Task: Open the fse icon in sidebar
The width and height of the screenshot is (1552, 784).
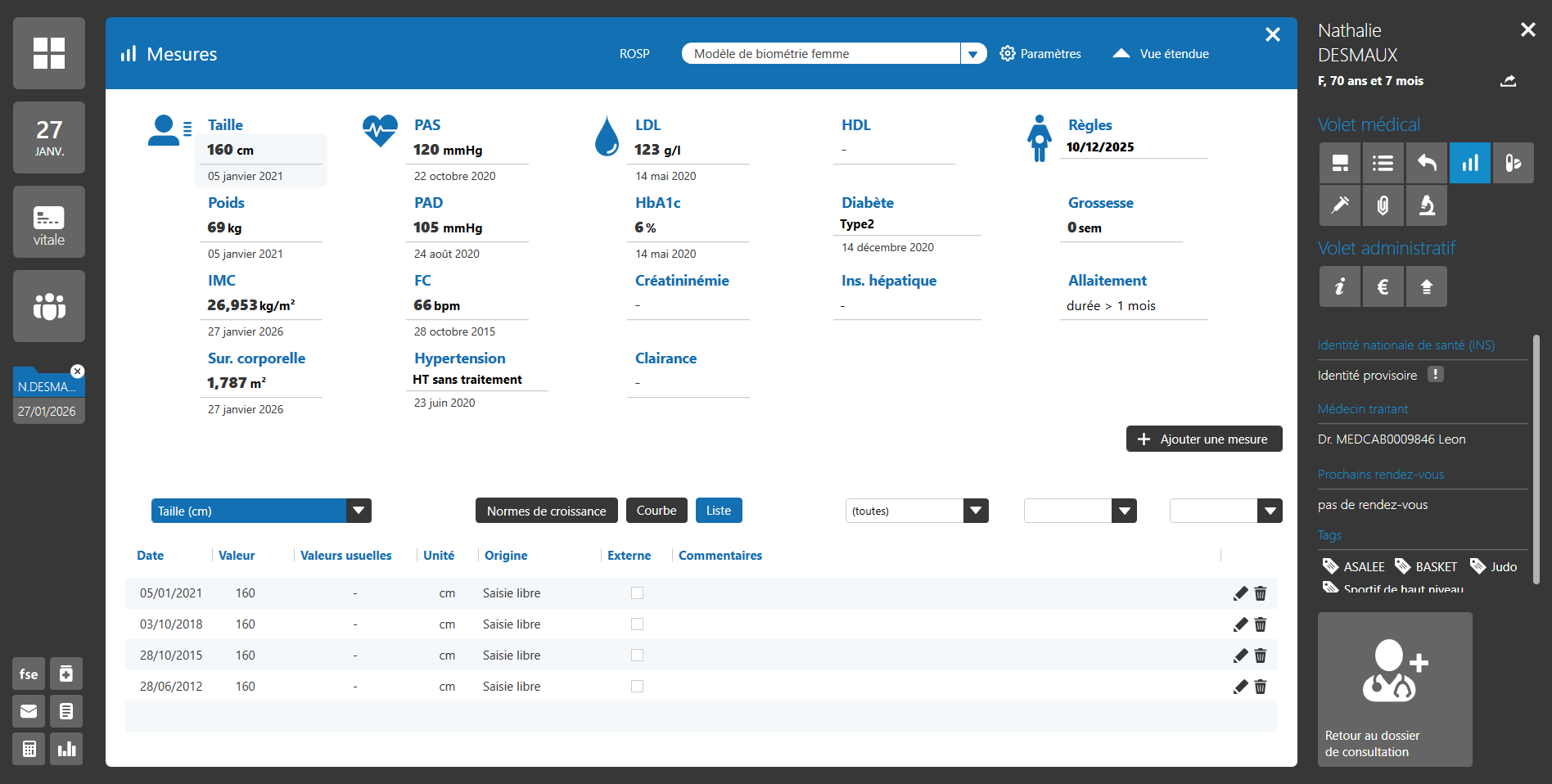Action: [29, 674]
